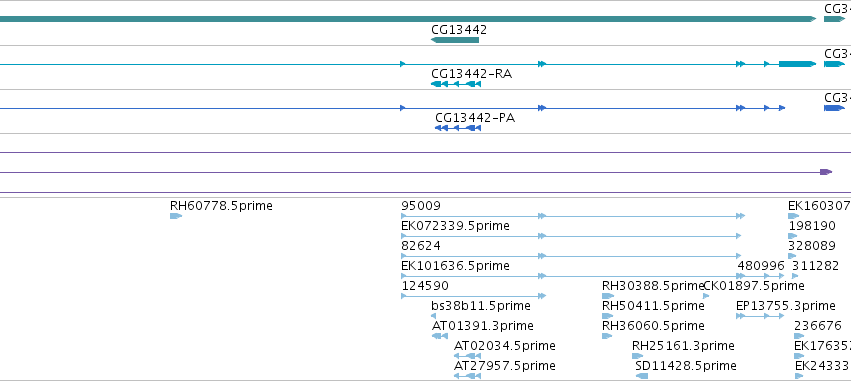
Task: Click the AT27957.5prime EST glyph
Action: point(467,376)
